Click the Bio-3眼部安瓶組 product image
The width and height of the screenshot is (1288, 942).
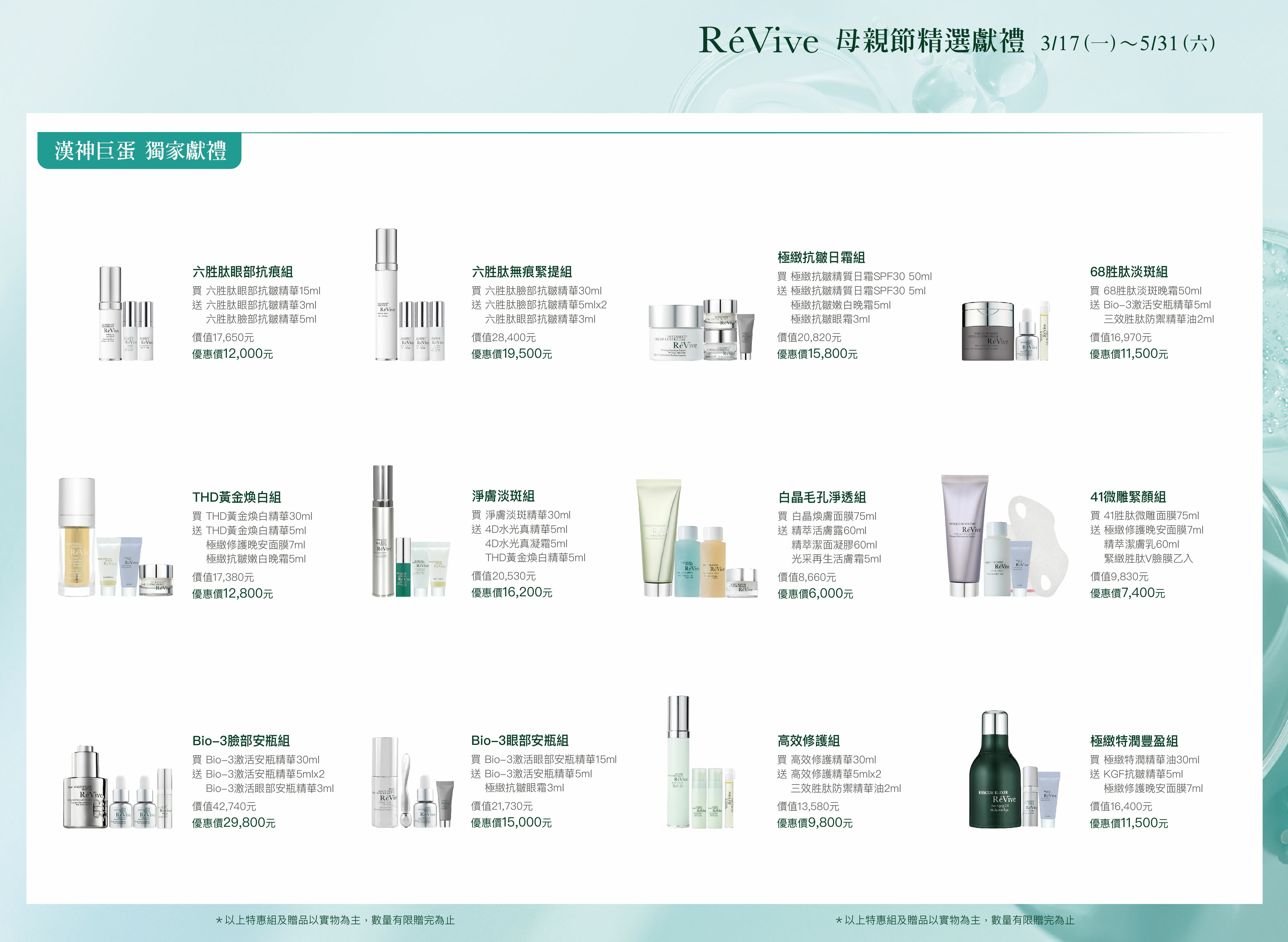pos(413,782)
